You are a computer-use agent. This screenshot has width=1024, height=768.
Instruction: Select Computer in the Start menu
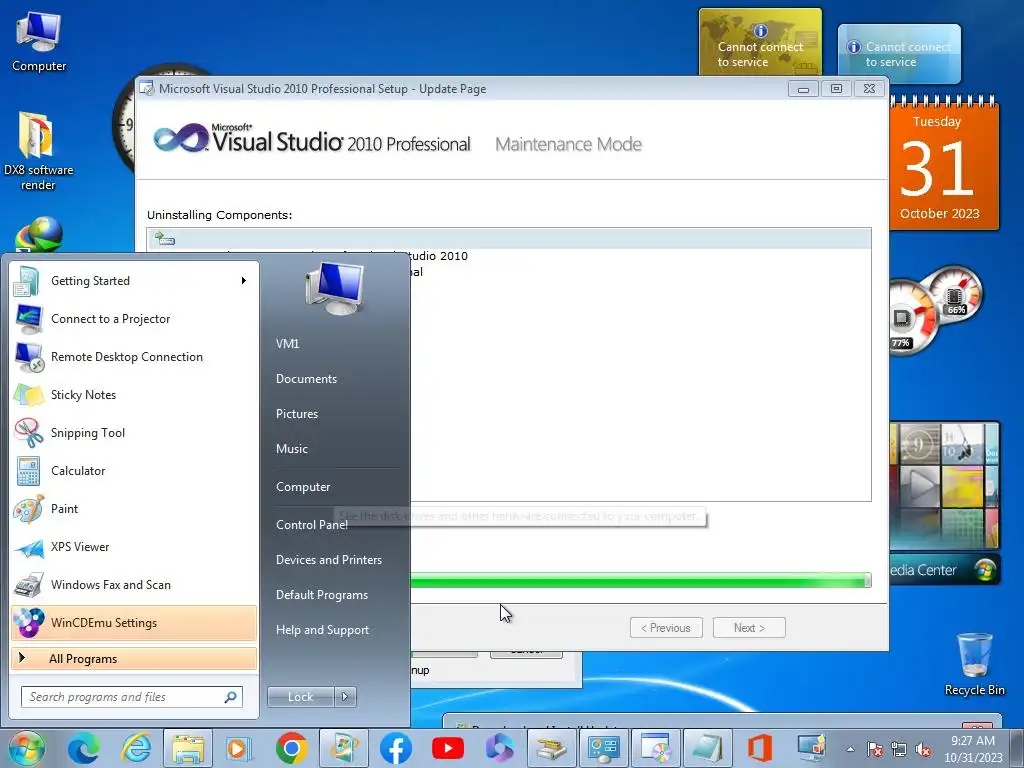click(x=303, y=487)
